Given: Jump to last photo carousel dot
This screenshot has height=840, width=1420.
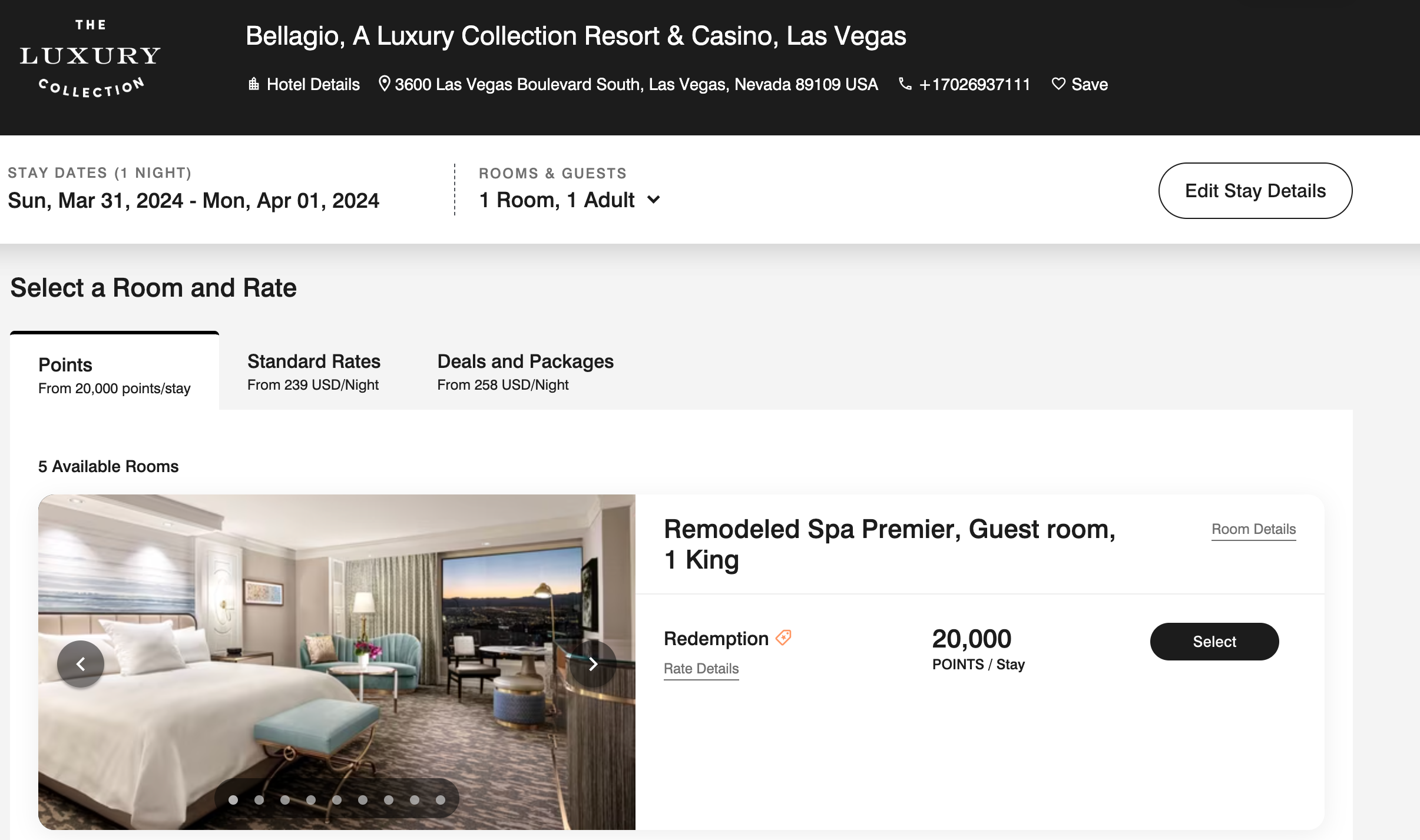Looking at the screenshot, I should point(441,800).
